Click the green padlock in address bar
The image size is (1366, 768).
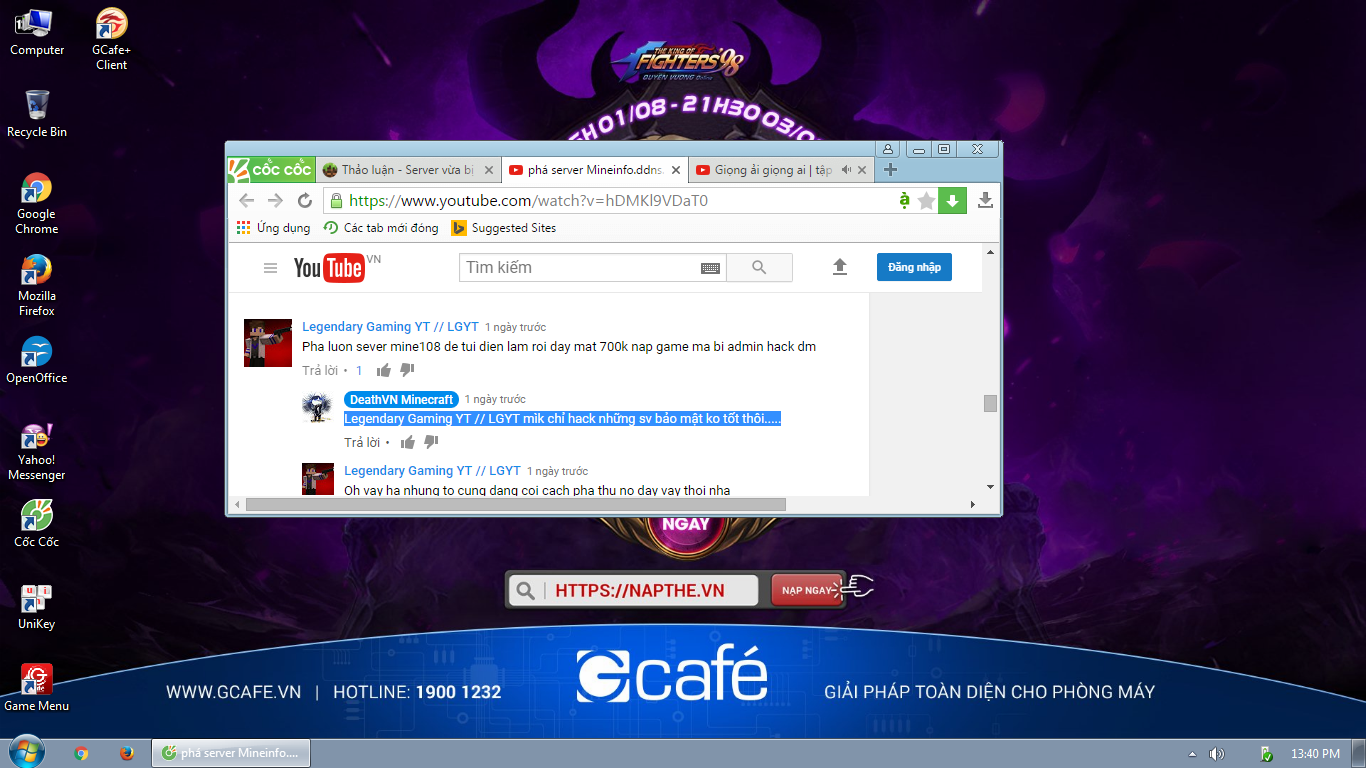click(336, 200)
